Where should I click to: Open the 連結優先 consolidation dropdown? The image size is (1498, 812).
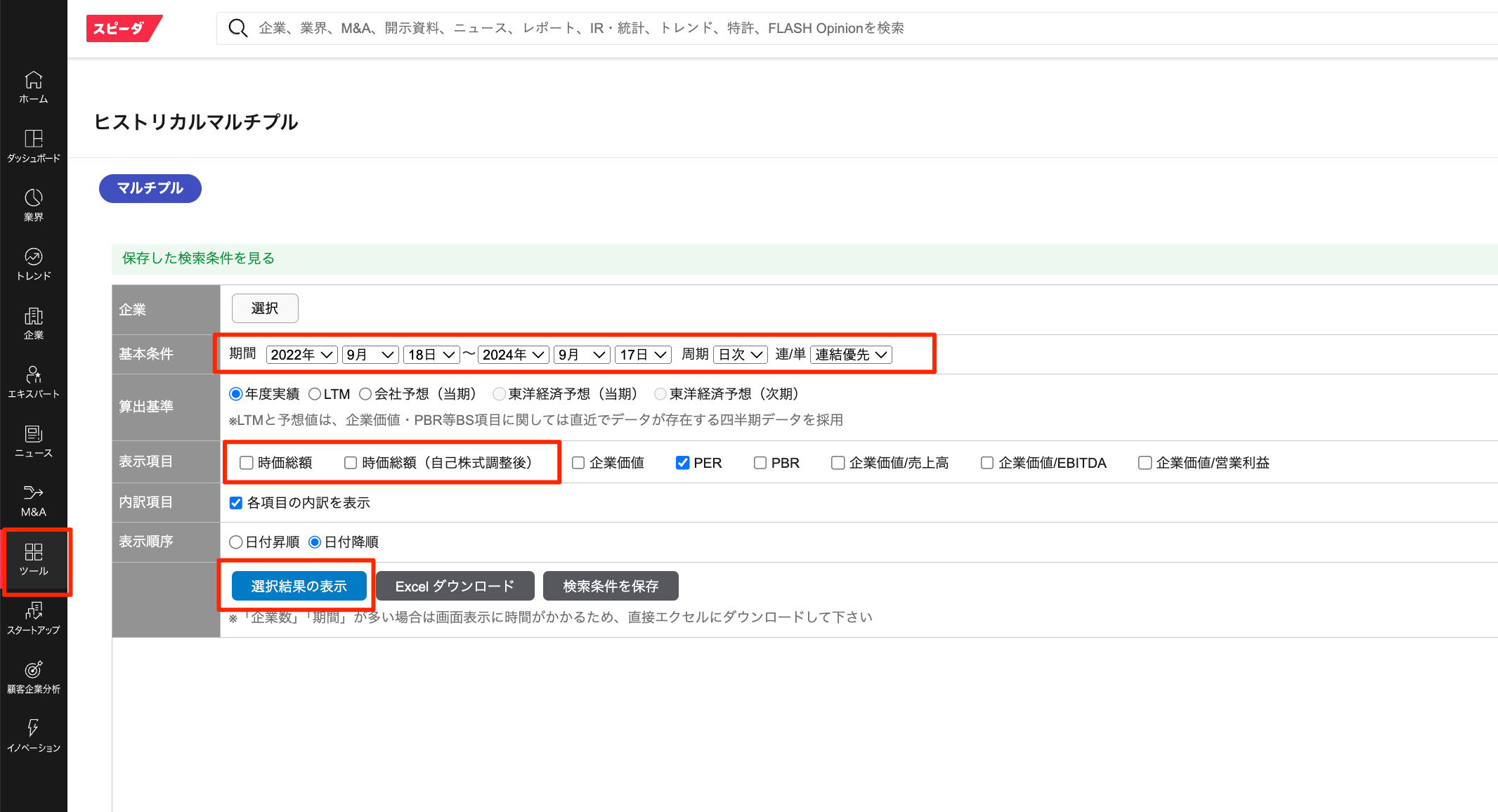[851, 355]
